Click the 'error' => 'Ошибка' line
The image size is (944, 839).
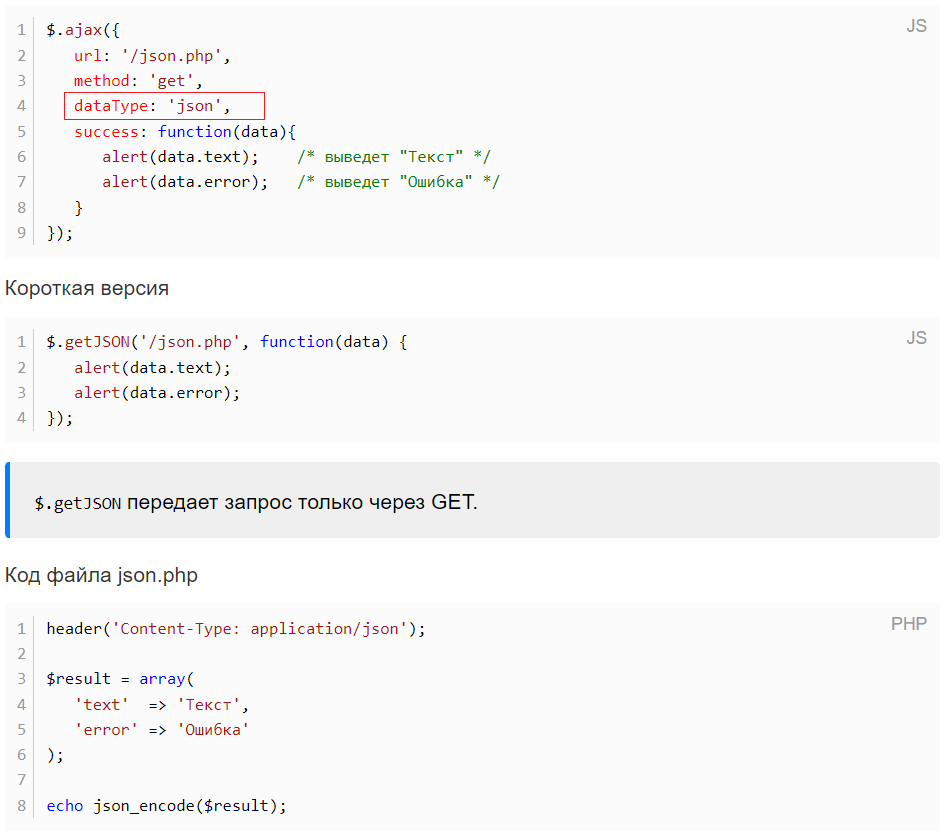click(x=161, y=730)
